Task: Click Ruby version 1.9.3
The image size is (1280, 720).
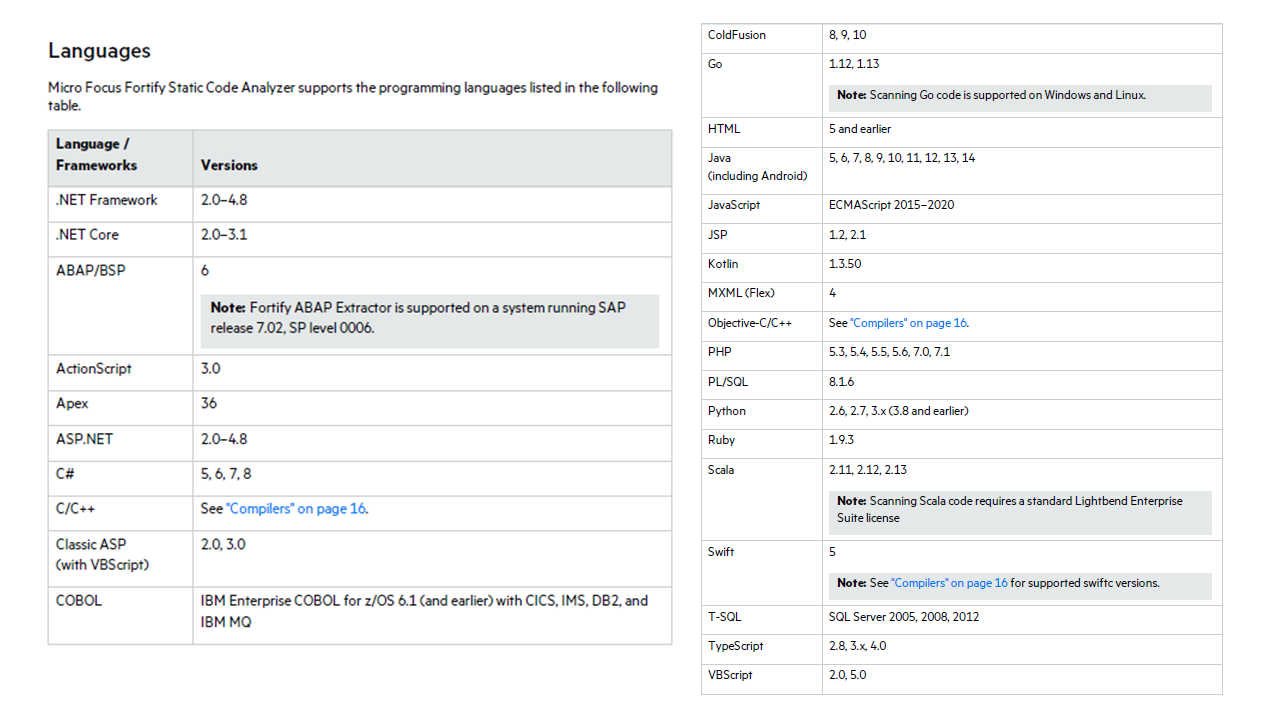Action: (x=842, y=440)
